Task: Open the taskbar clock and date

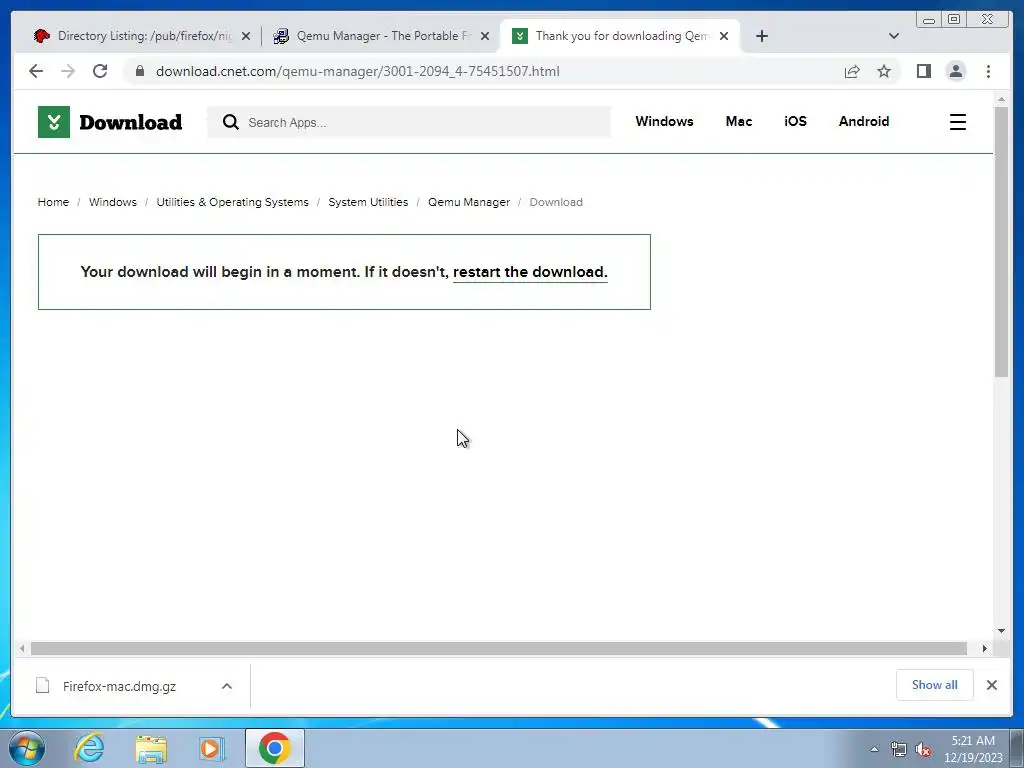Action: 973,749
